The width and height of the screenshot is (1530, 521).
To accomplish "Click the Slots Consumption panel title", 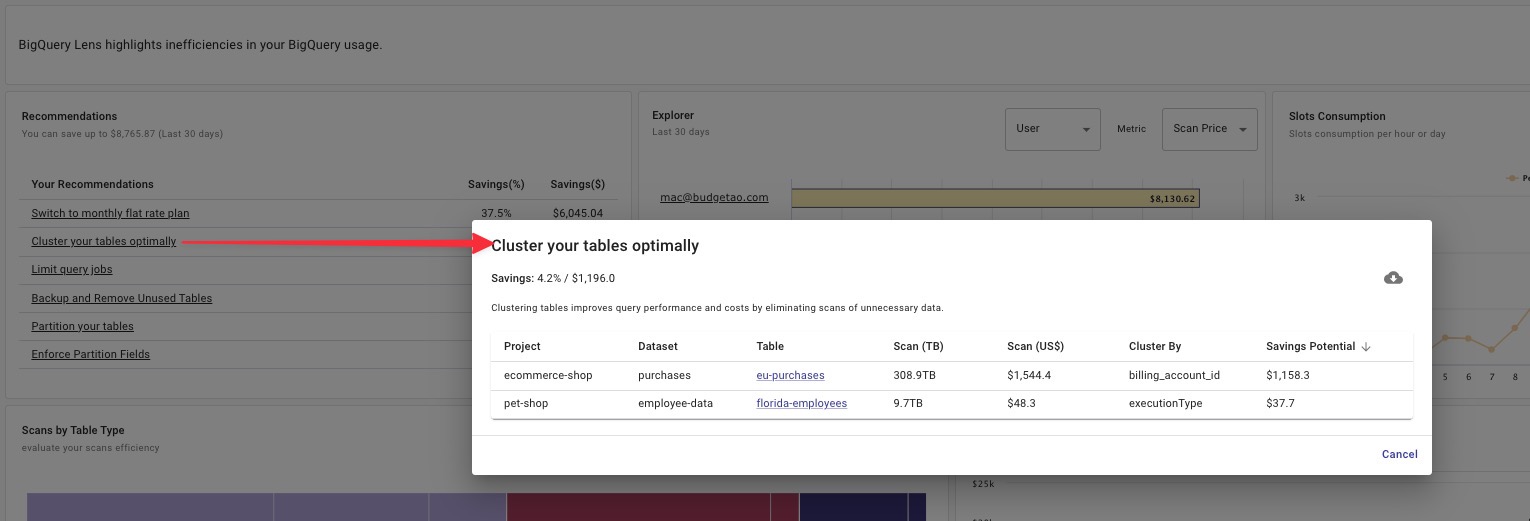I will coord(1337,116).
